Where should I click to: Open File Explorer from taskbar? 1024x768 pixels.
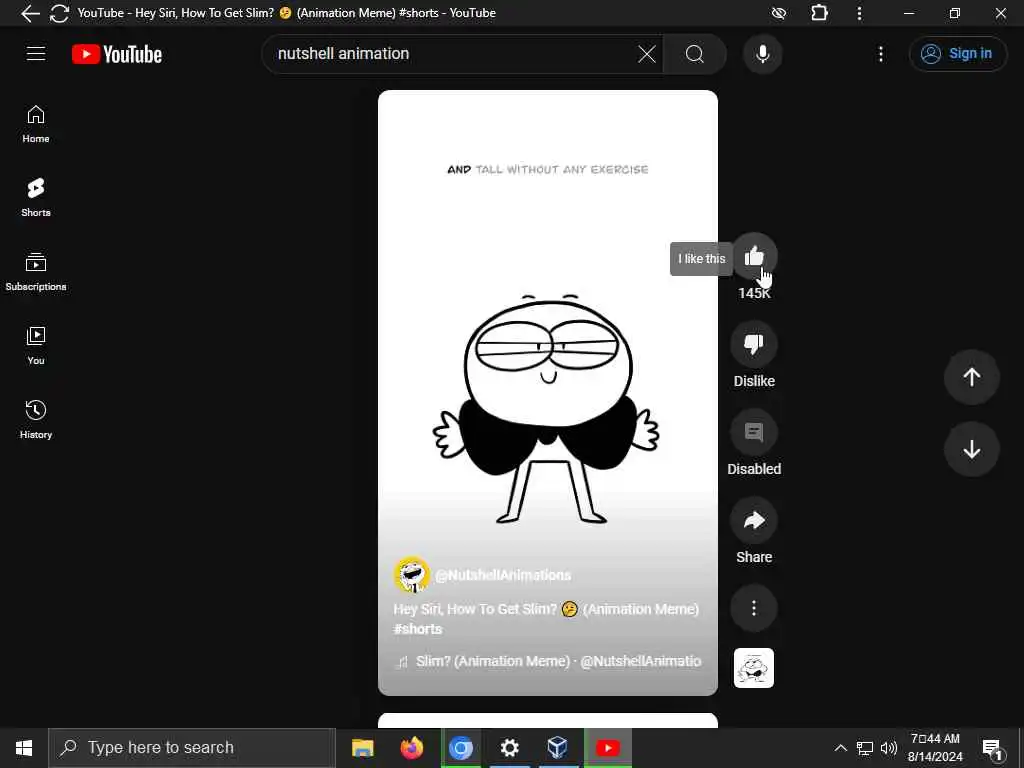click(x=362, y=748)
